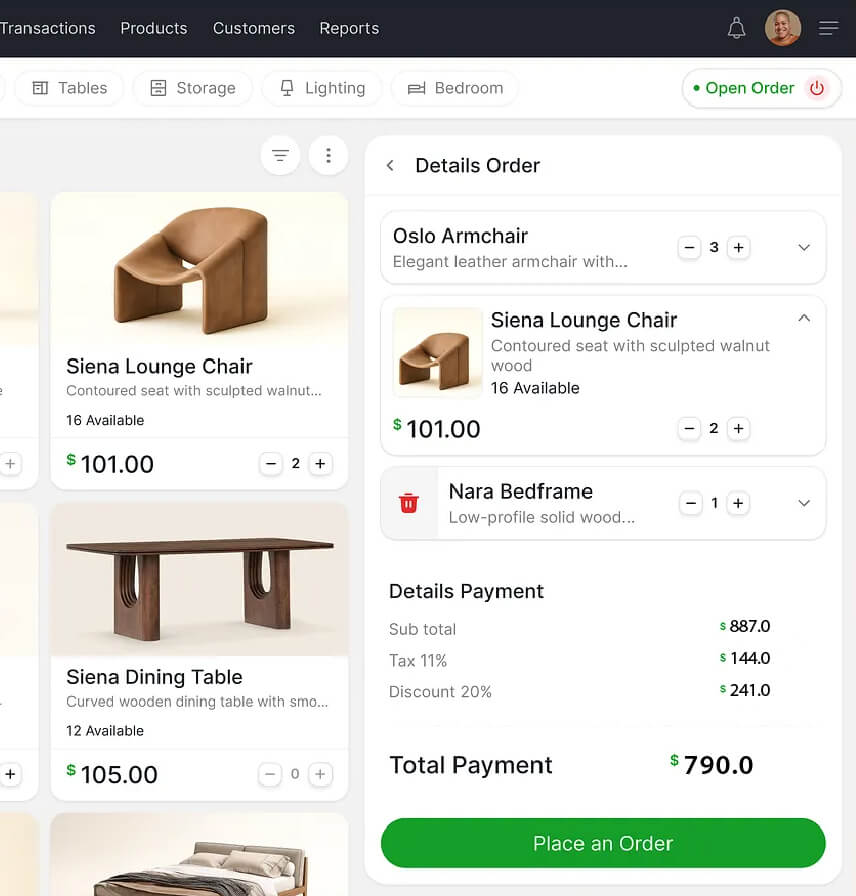
Task: Increase Siena Dining Table quantity with plus stepper
Action: click(320, 774)
